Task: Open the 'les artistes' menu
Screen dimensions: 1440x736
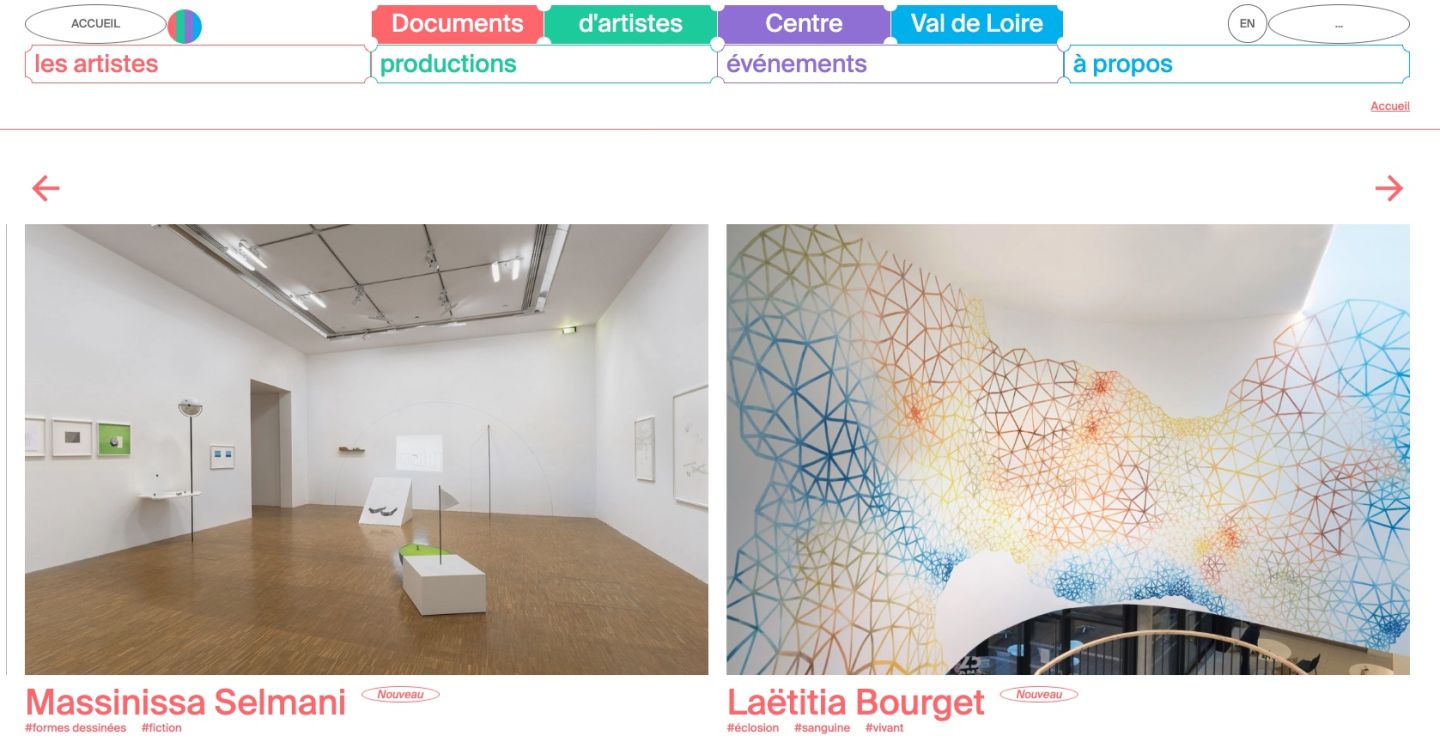Action: point(197,64)
